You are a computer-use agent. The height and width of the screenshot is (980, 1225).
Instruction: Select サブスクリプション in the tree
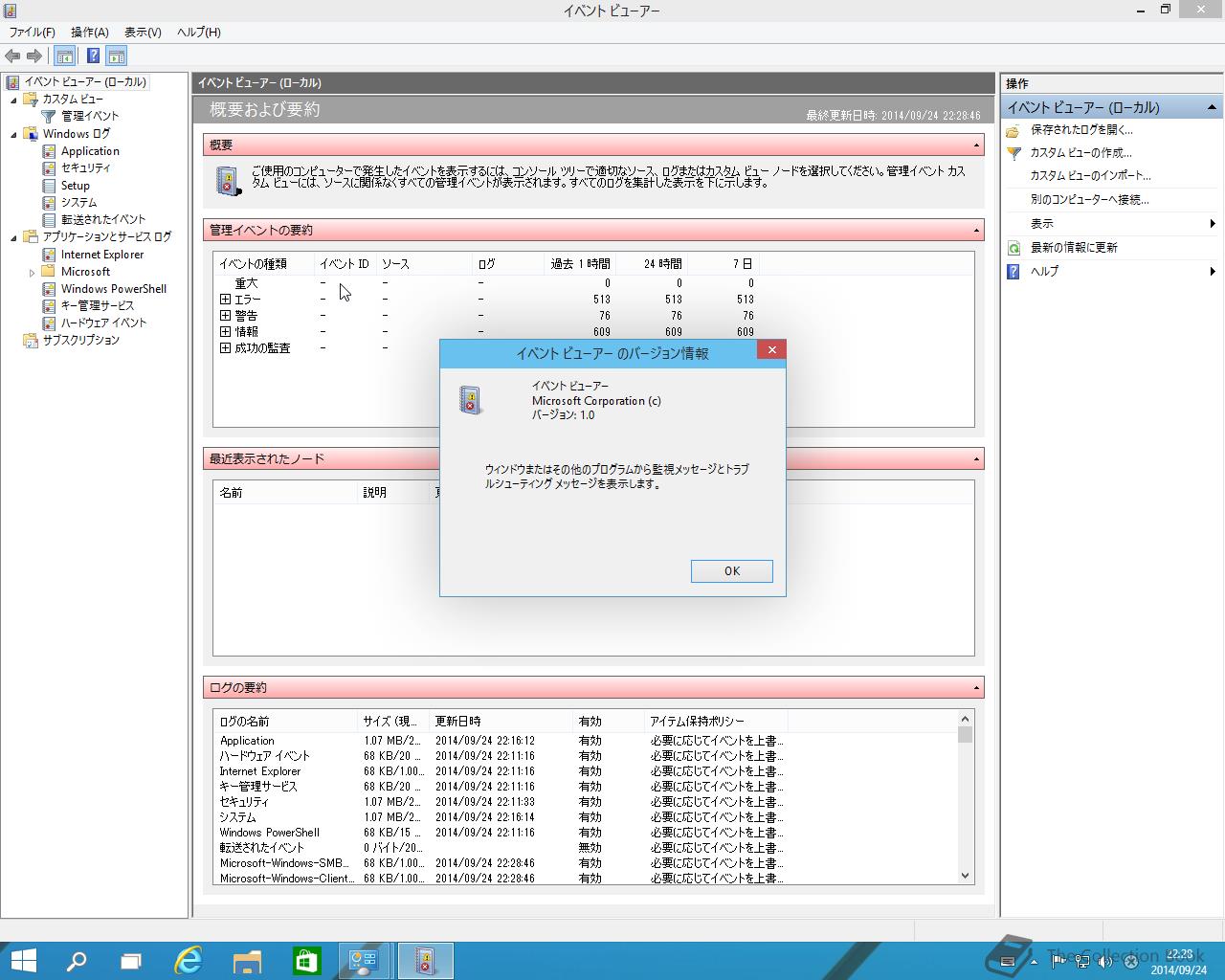81,340
